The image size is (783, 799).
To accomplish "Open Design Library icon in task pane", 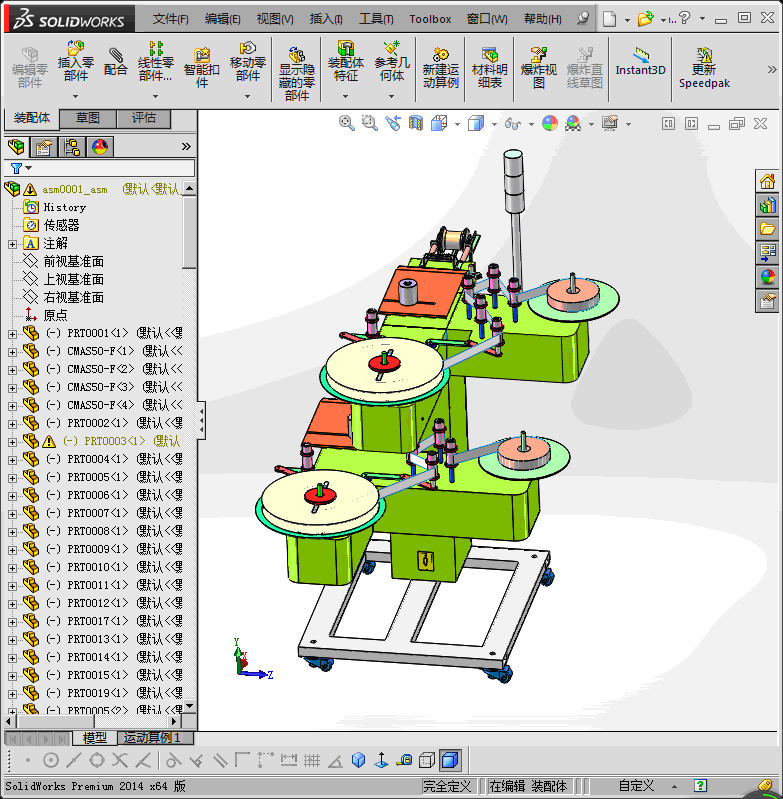I will click(x=767, y=205).
